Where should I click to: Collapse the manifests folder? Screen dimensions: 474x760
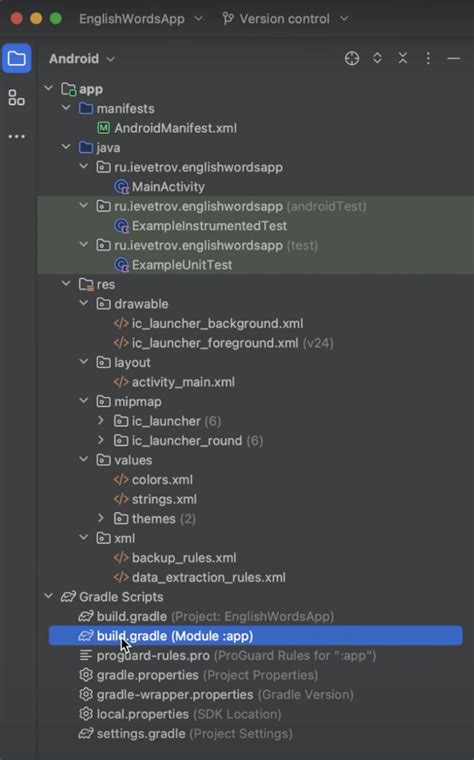point(66,108)
